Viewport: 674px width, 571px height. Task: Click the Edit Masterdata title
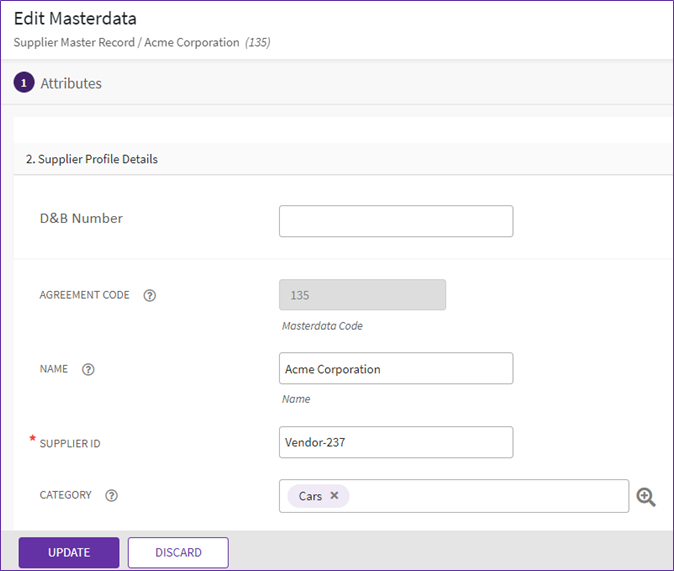point(75,18)
